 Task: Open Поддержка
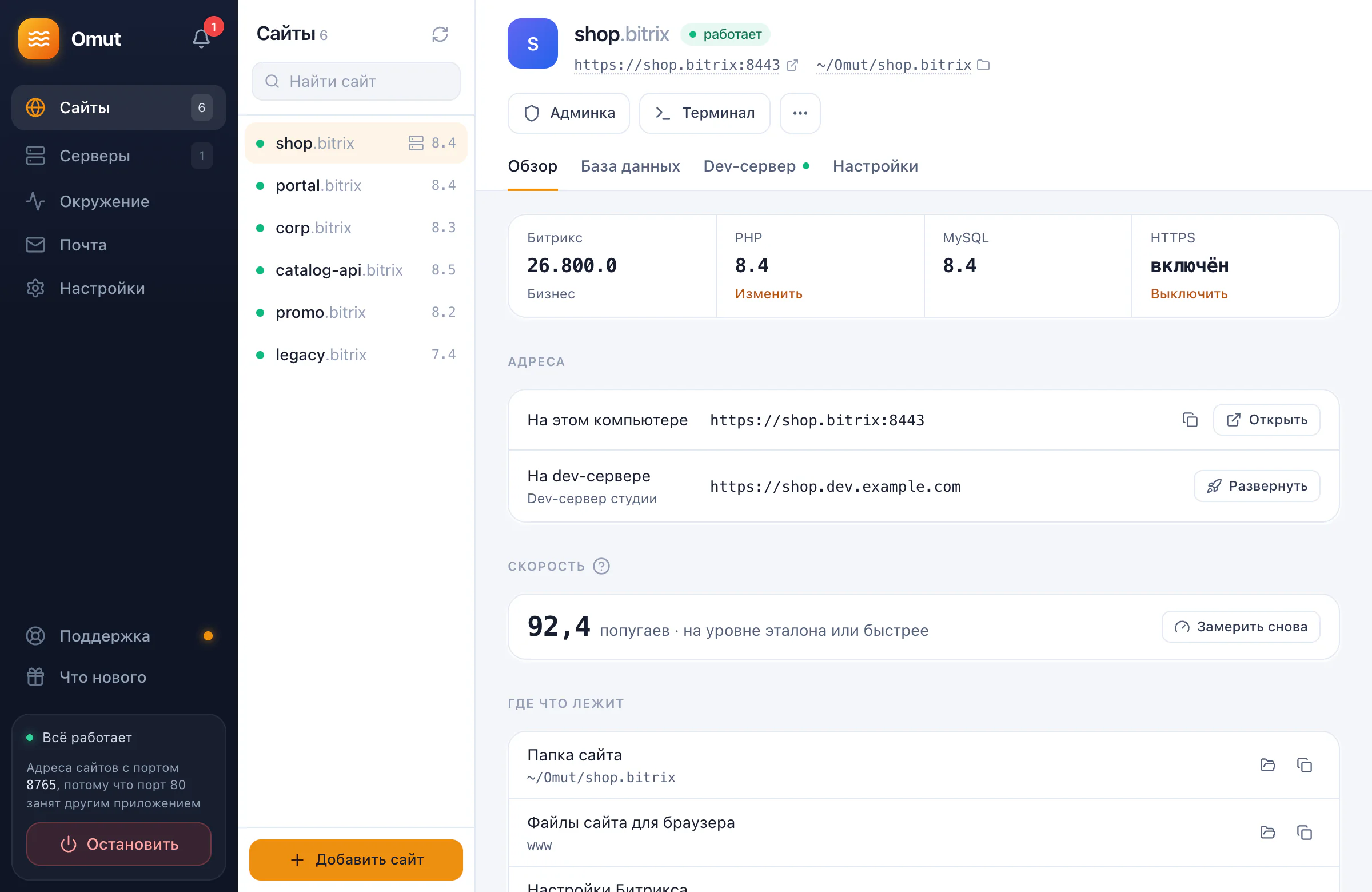pyautogui.click(x=119, y=635)
